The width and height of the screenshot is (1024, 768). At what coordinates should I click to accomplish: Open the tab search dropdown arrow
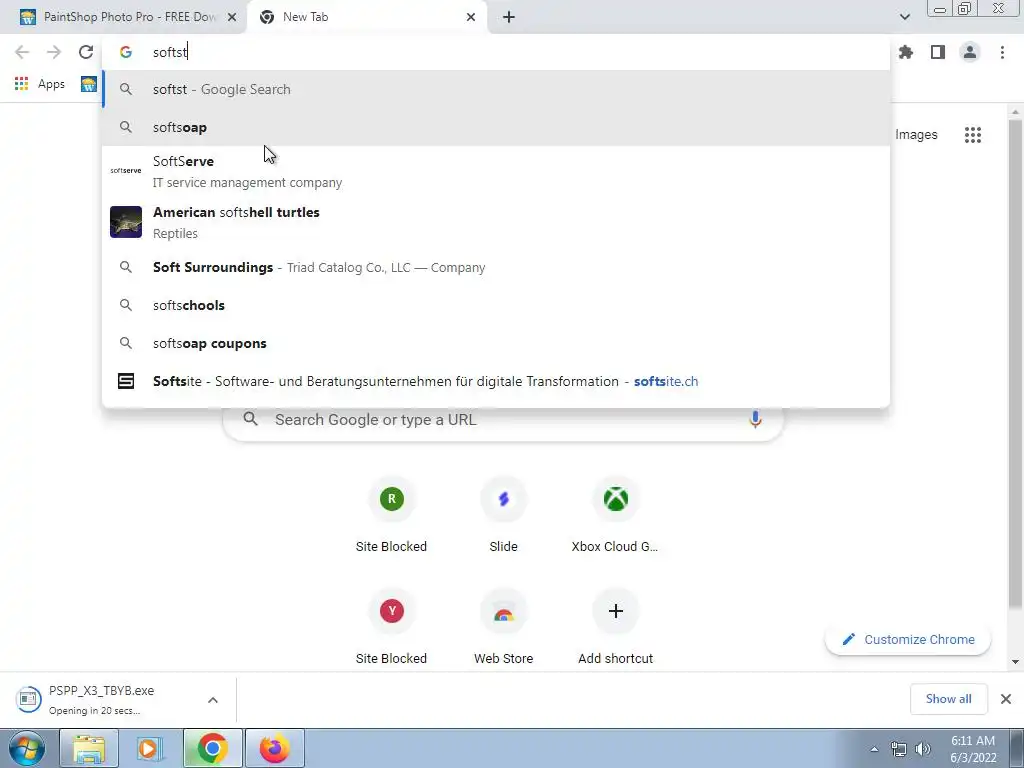click(x=904, y=17)
